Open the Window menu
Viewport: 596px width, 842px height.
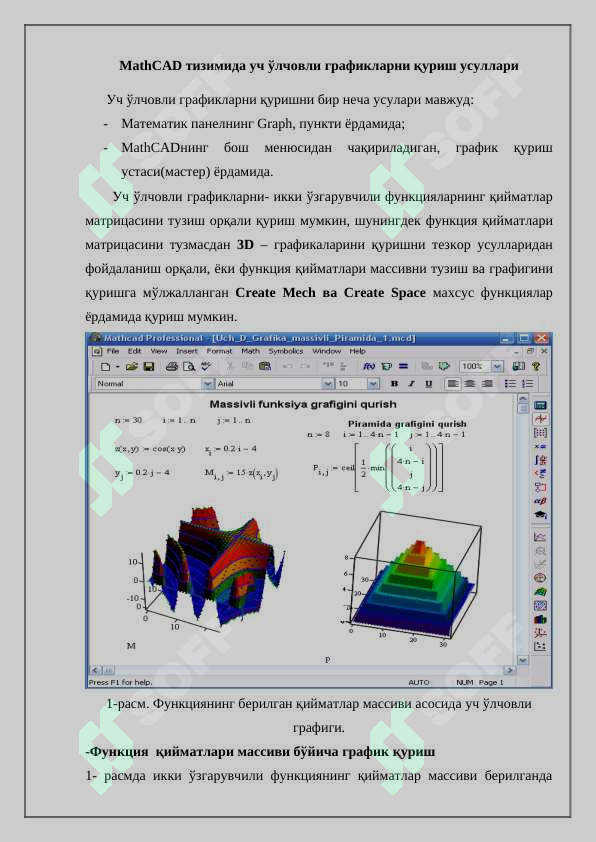click(326, 351)
